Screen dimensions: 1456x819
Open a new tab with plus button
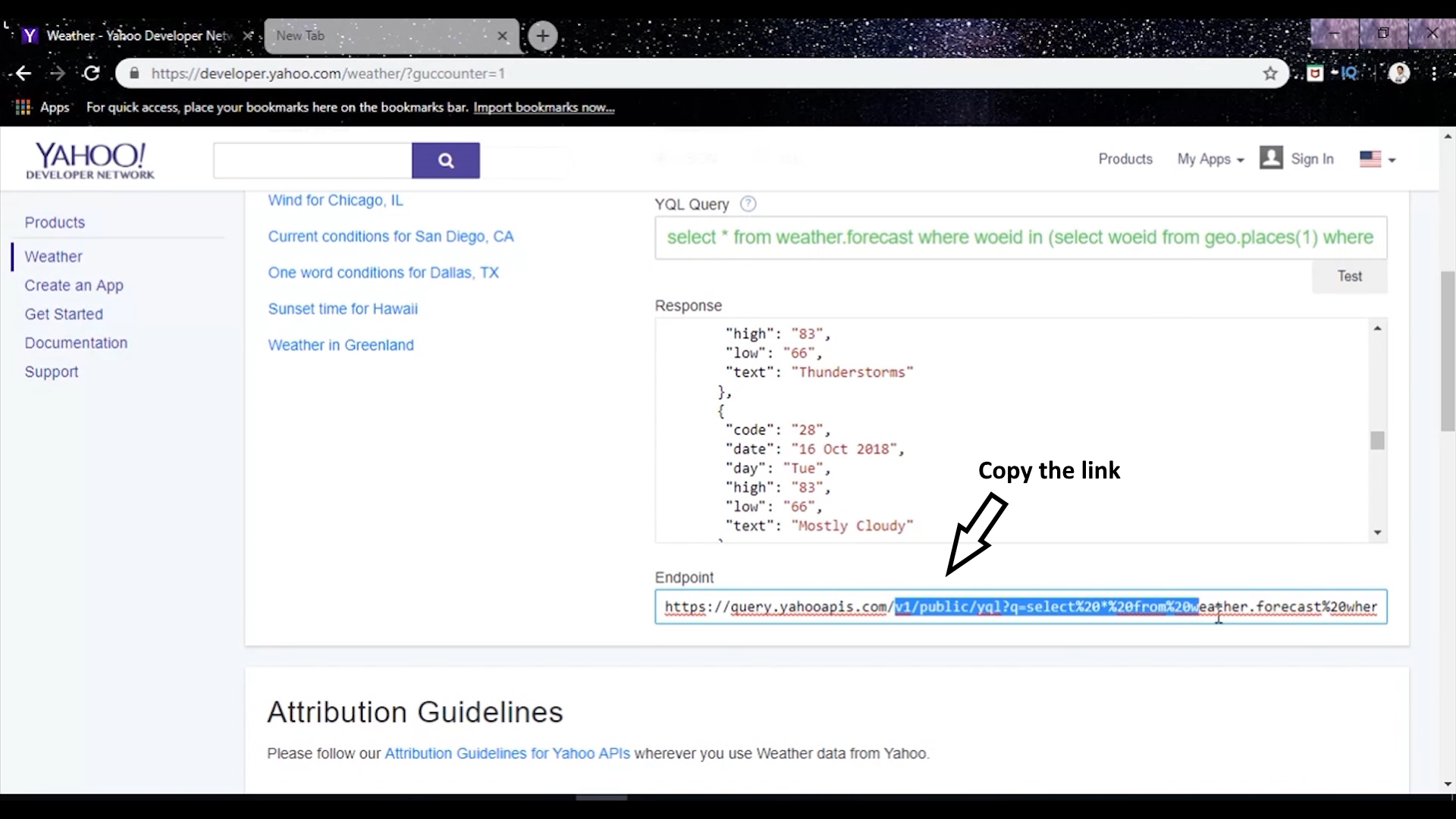542,36
